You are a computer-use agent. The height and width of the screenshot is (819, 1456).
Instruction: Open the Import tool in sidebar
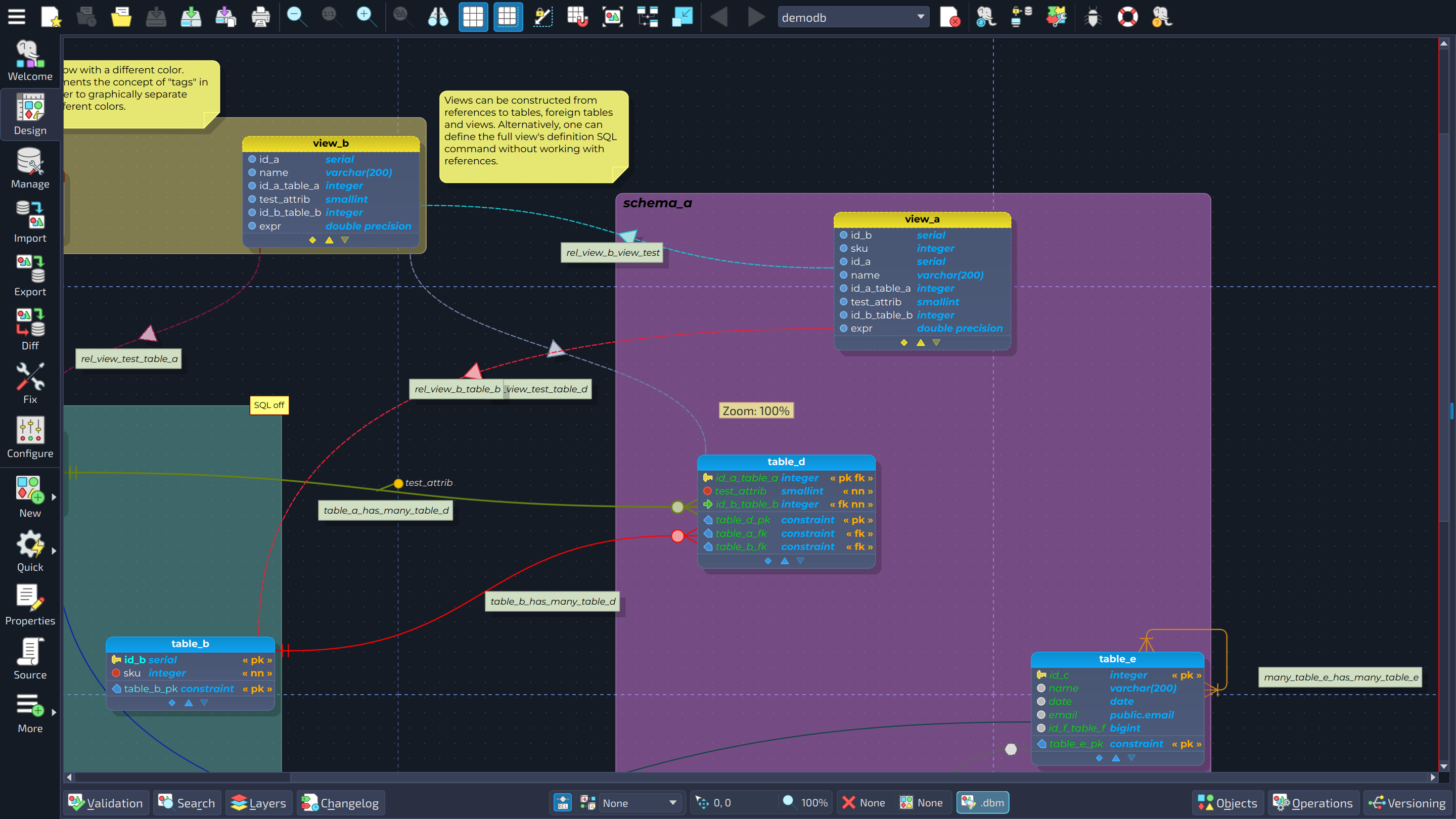click(x=30, y=222)
